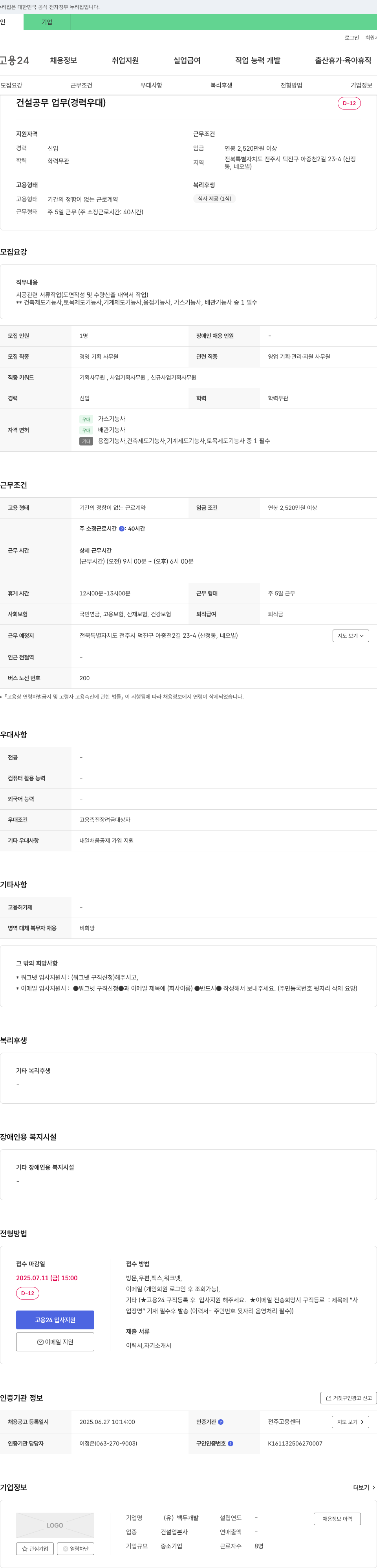Click contact text 이정은(063-270-9003)

108,1443
